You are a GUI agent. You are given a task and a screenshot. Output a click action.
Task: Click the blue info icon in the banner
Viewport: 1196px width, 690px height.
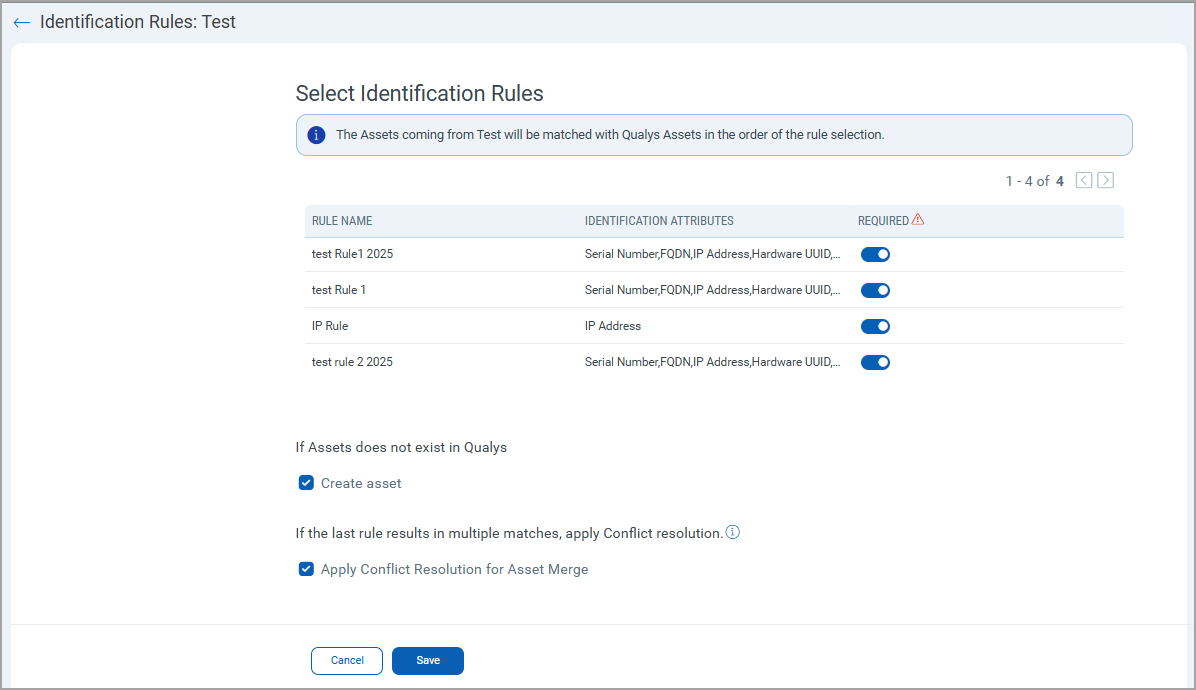coord(316,135)
